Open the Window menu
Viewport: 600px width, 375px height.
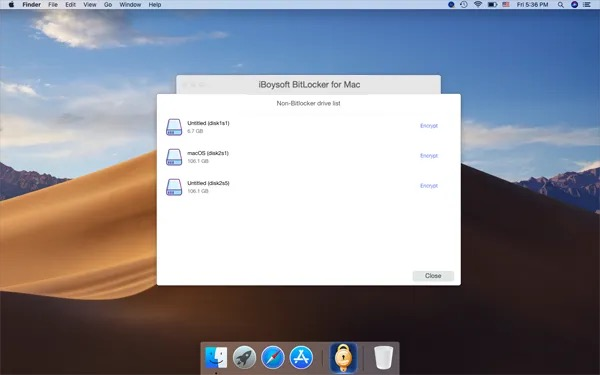click(130, 5)
